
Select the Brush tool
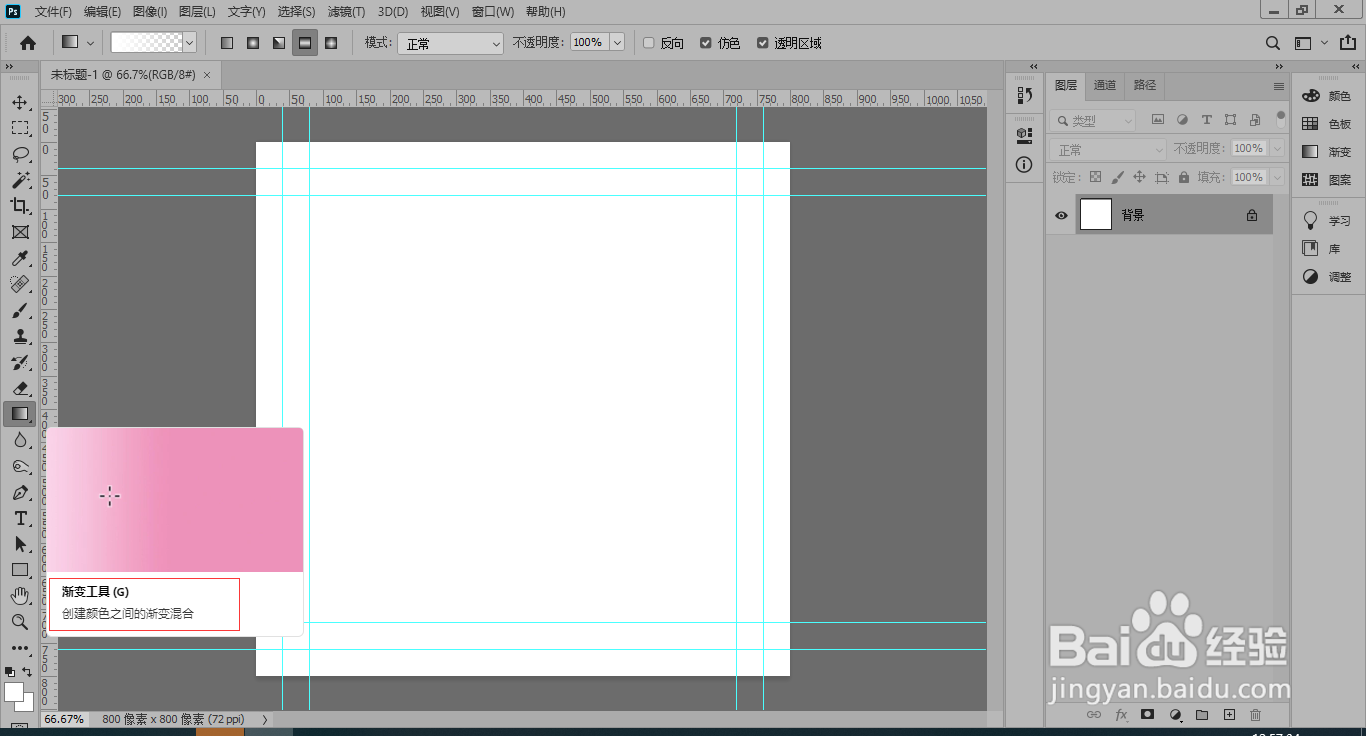point(20,311)
